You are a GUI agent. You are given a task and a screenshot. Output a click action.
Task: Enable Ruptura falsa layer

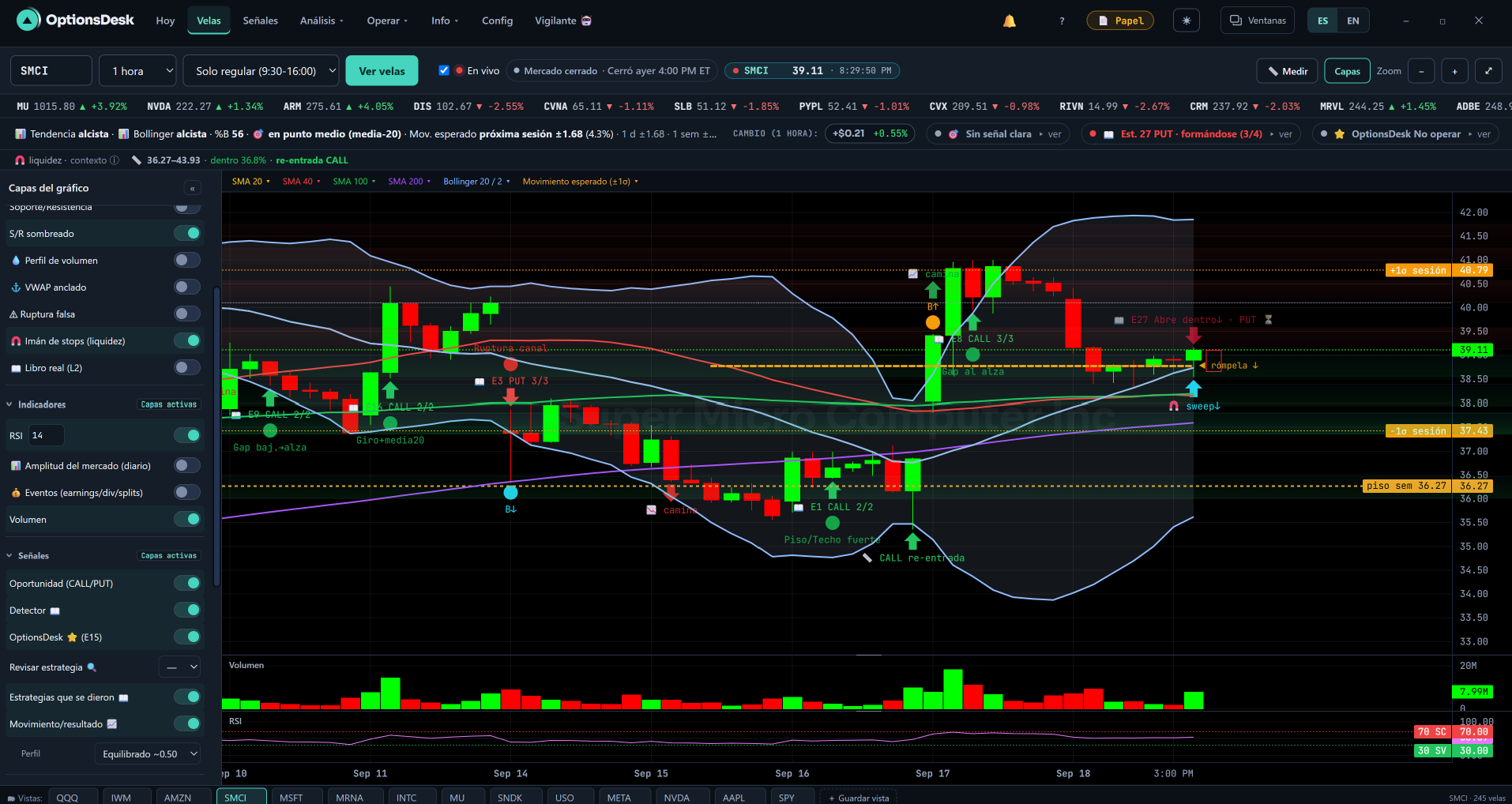[187, 314]
